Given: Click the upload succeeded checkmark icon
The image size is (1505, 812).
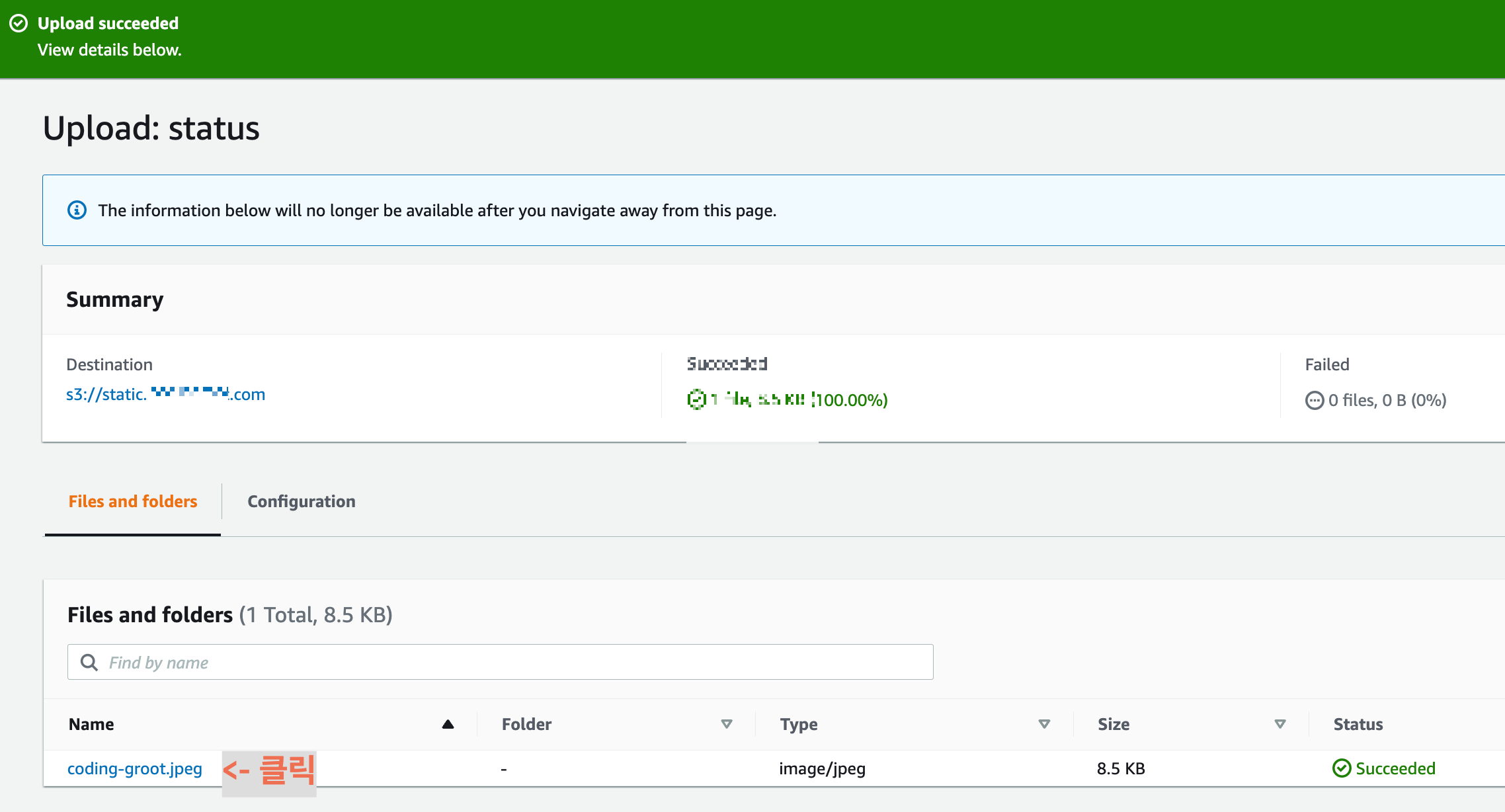Looking at the screenshot, I should coord(19,23).
